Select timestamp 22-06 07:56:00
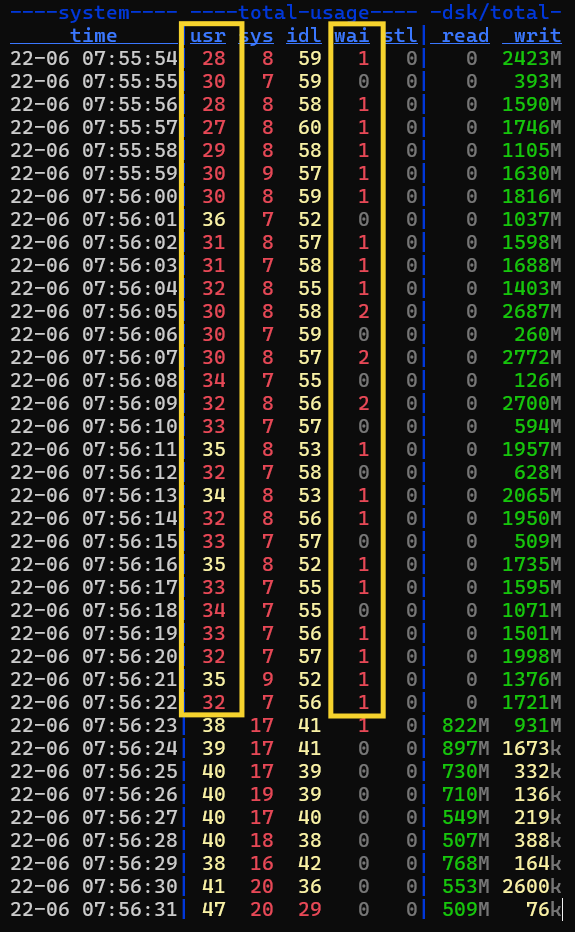The width and height of the screenshot is (575, 932). click(94, 196)
